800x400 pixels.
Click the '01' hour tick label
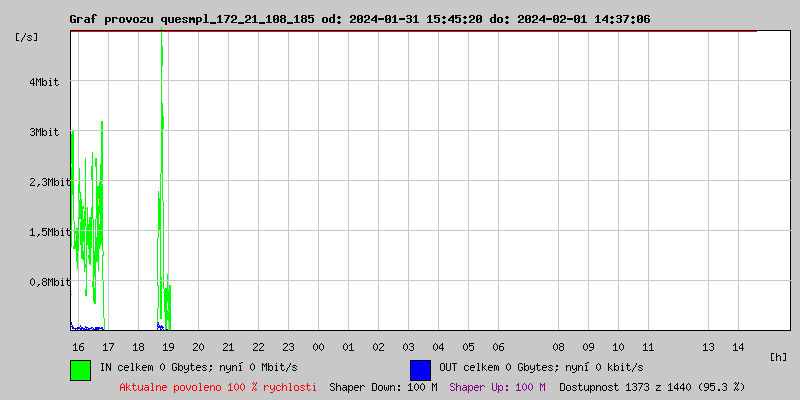(x=348, y=347)
